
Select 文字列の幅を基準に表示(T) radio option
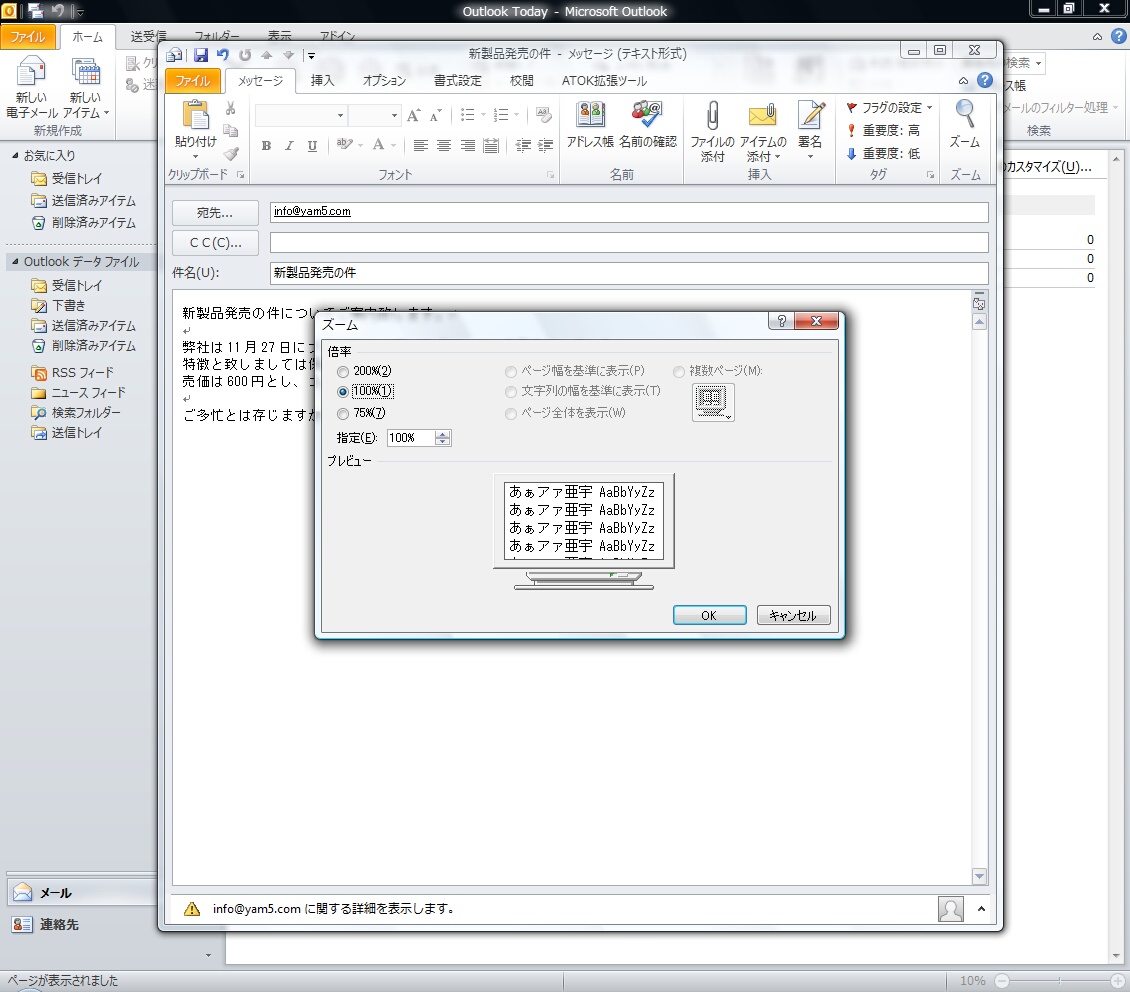(x=511, y=392)
